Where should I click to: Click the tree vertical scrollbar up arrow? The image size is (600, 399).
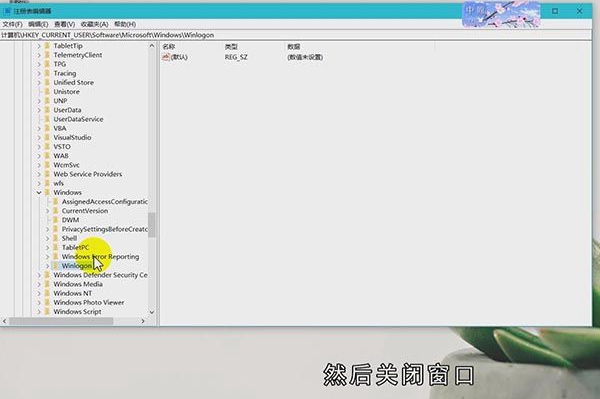coord(152,46)
